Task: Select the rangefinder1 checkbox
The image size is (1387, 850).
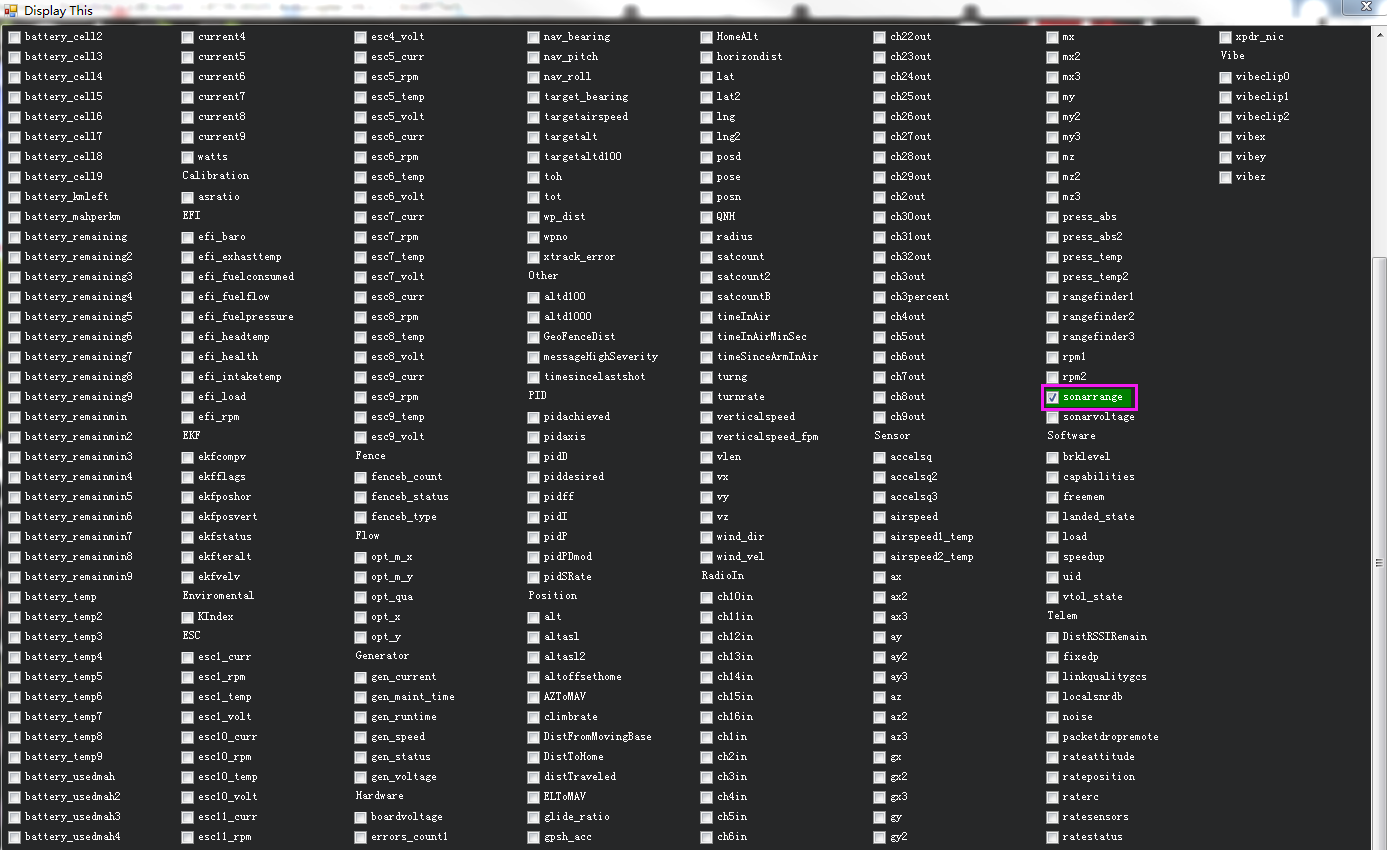Action: pos(1053,297)
